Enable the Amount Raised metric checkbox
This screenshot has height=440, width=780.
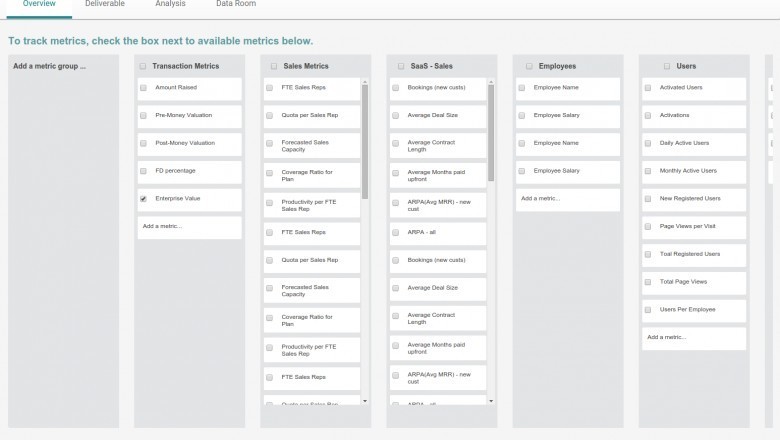[x=143, y=88]
